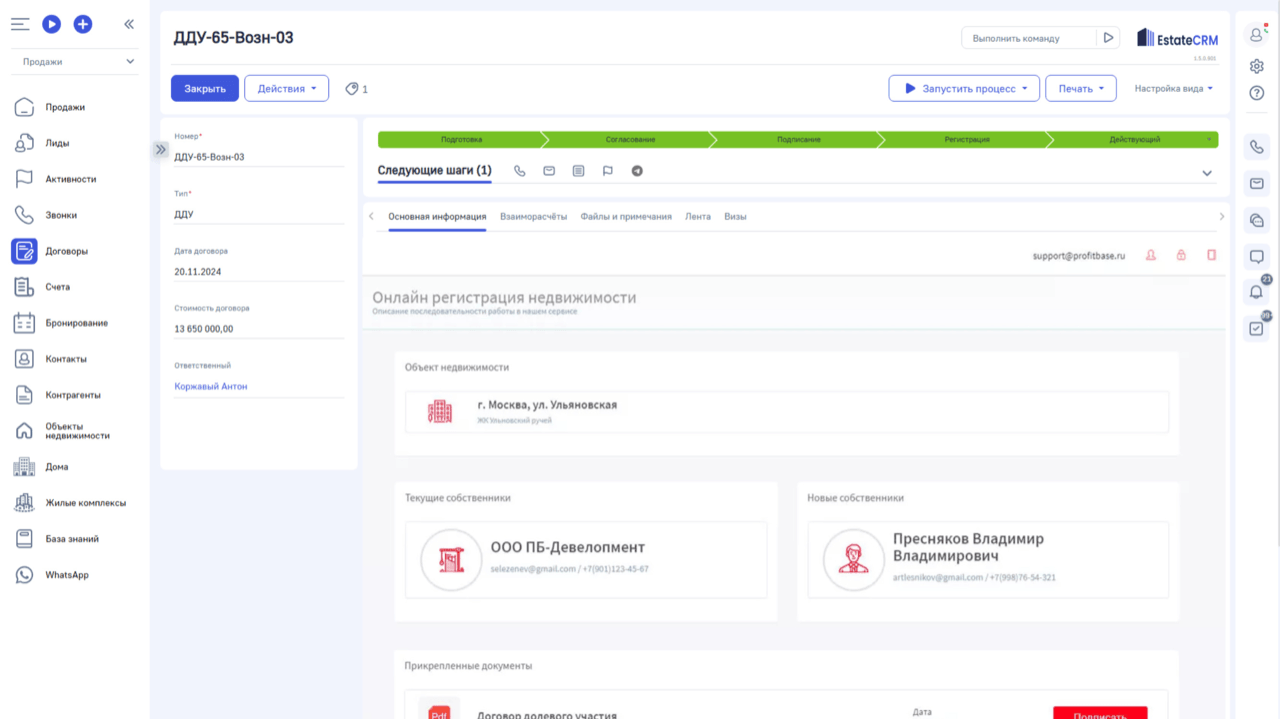The height and width of the screenshot is (719, 1280).
Task: Click the red Подписать button
Action: coord(1100,713)
